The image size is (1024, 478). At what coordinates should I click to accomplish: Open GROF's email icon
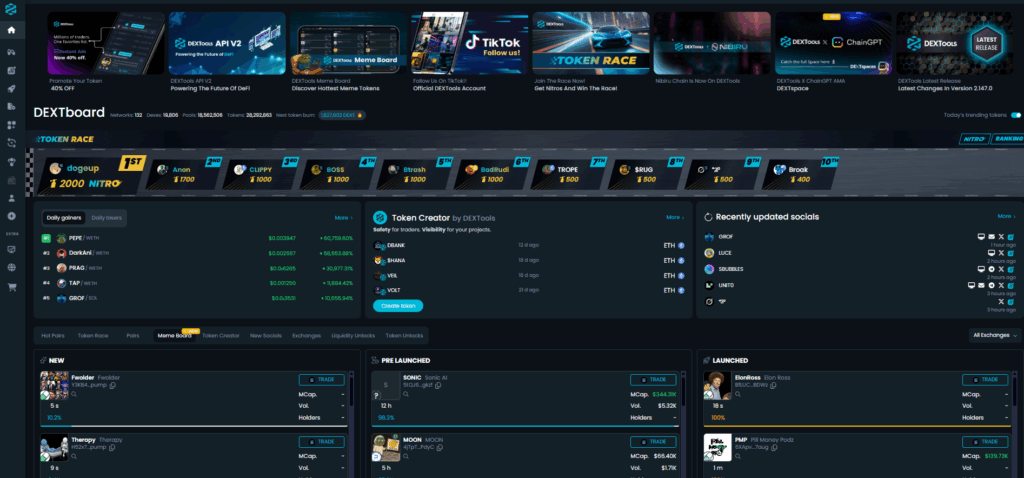(991, 236)
